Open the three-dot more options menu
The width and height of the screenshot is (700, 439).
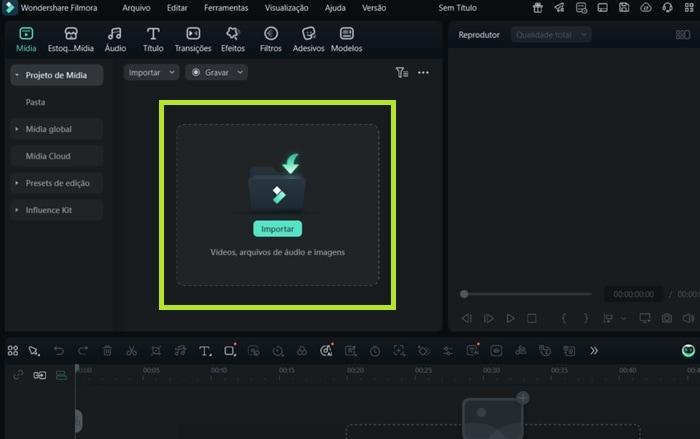click(423, 72)
